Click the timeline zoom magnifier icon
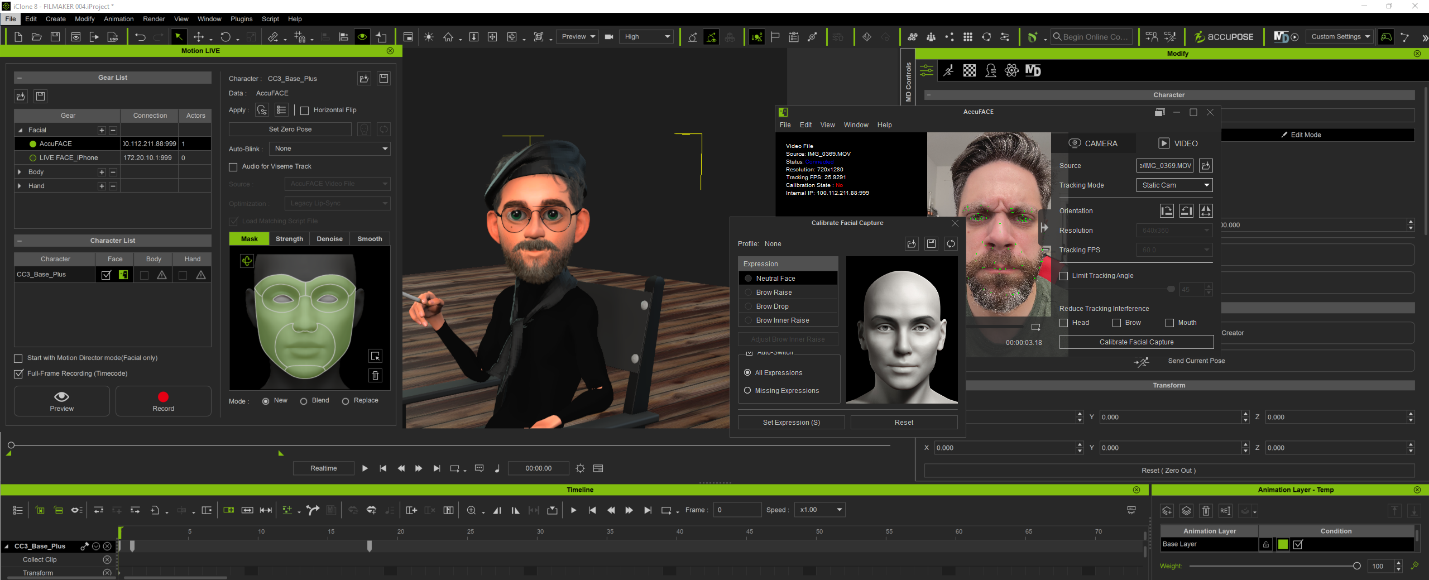1429x580 pixels. coord(472,510)
